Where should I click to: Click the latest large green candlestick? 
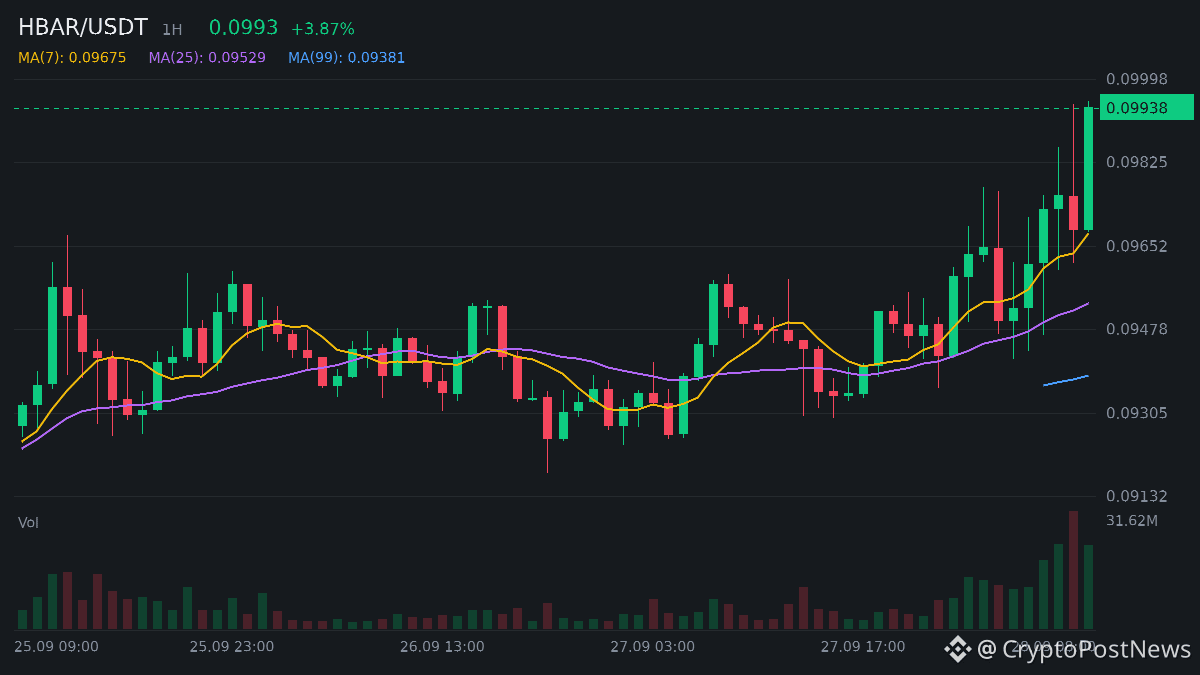tap(1088, 168)
